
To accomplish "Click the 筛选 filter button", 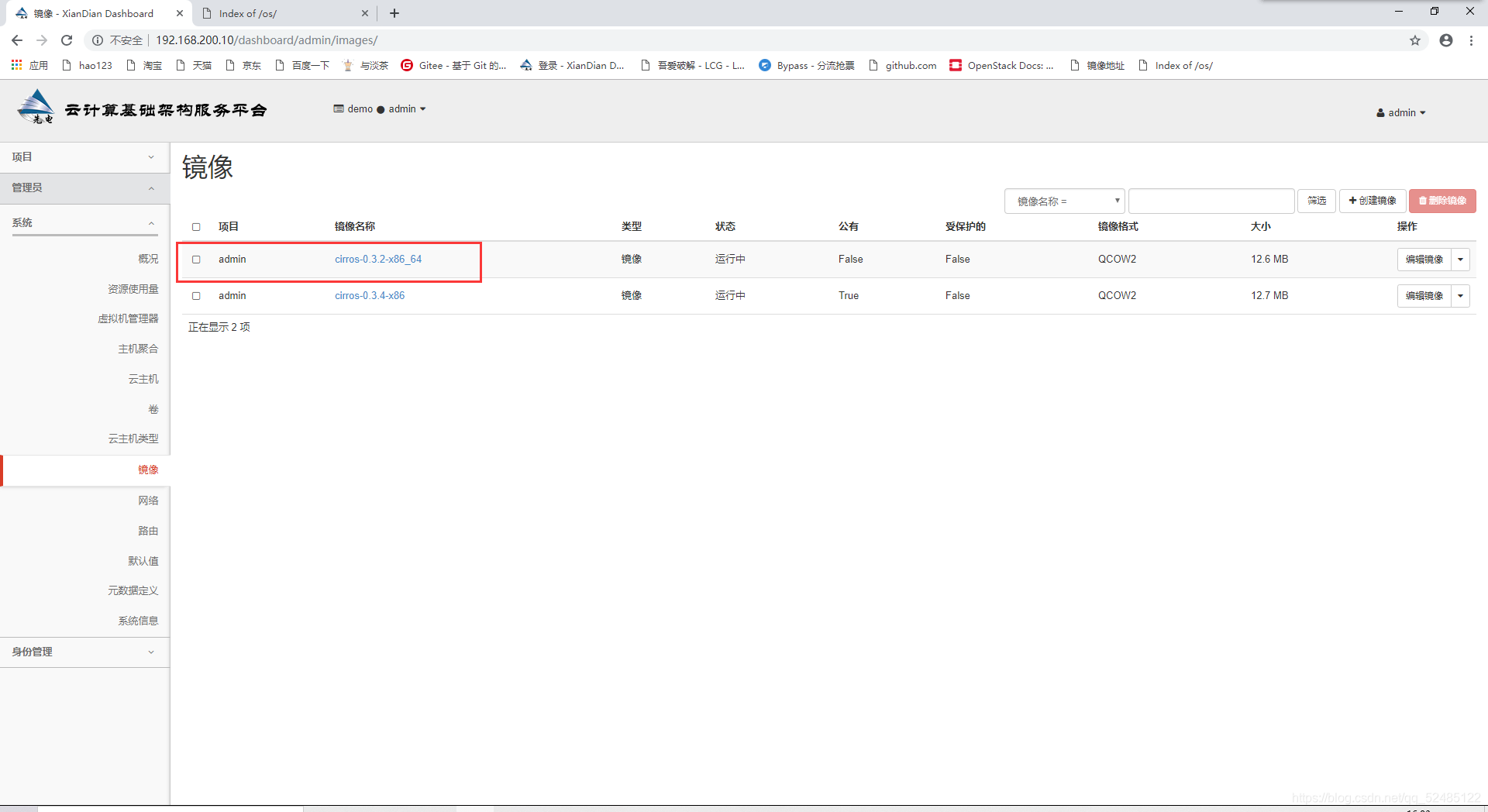I will tap(1317, 201).
